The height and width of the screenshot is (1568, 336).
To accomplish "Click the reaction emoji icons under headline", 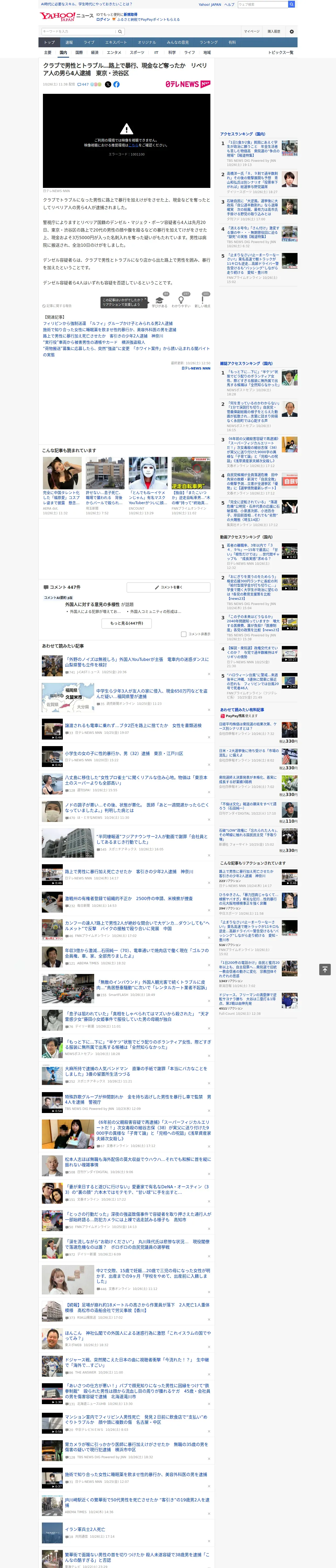I will [96, 85].
